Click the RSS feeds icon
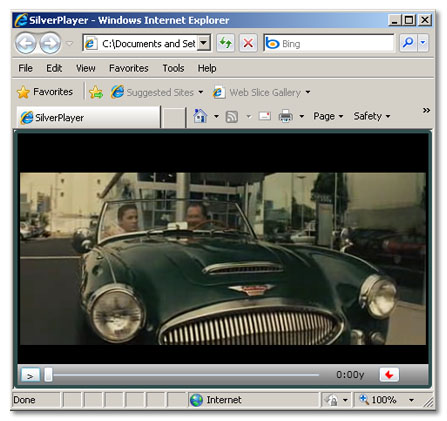This screenshot has height=421, width=447. pos(232,117)
